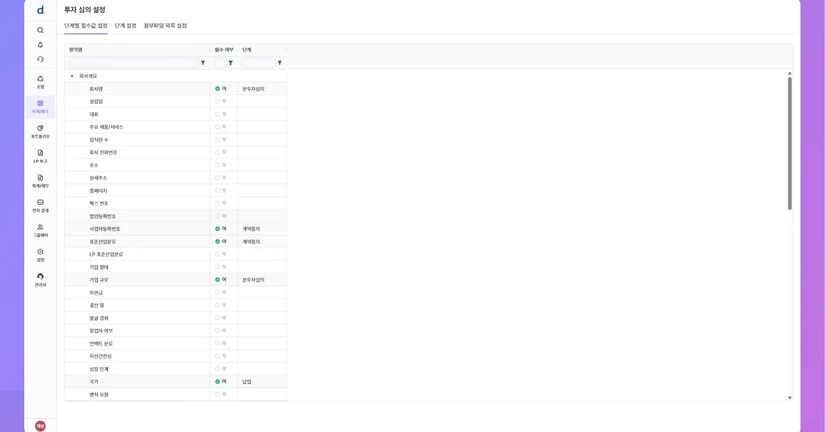Click the scrollbar down arrow
The width and height of the screenshot is (825, 432).
pos(790,398)
